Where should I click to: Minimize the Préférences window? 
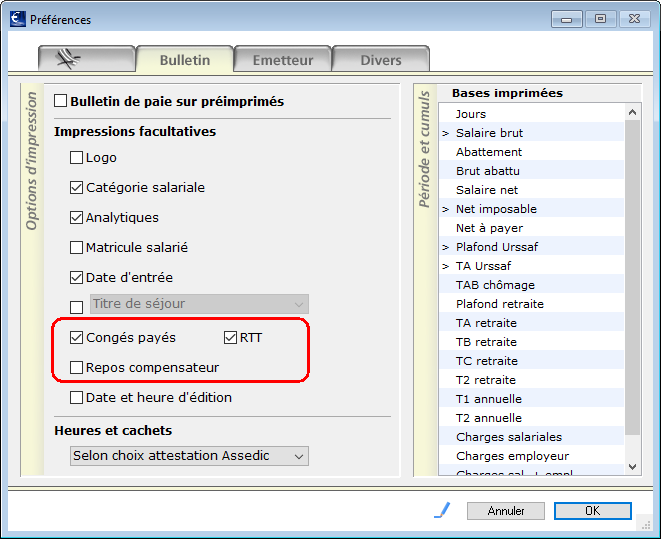567,19
